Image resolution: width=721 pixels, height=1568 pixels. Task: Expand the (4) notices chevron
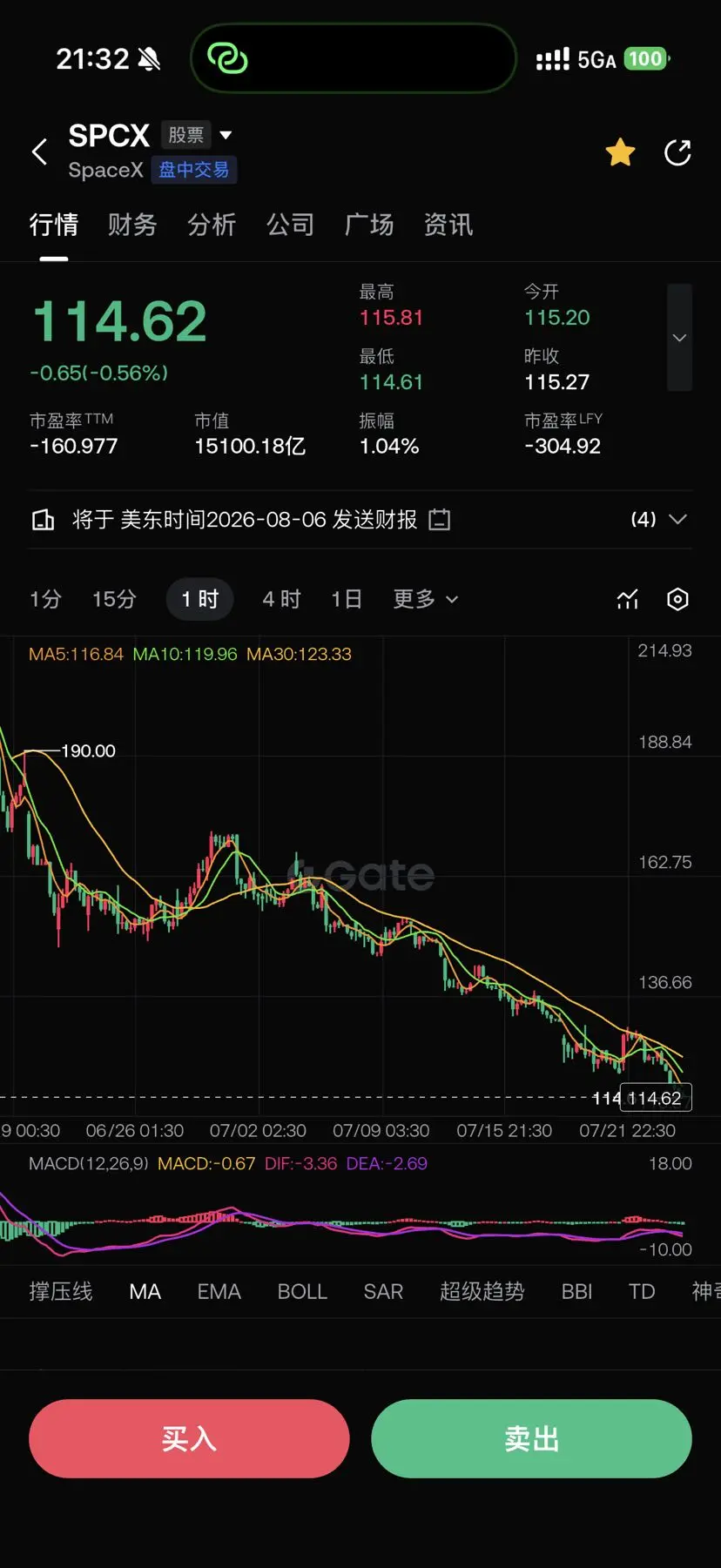tap(677, 519)
